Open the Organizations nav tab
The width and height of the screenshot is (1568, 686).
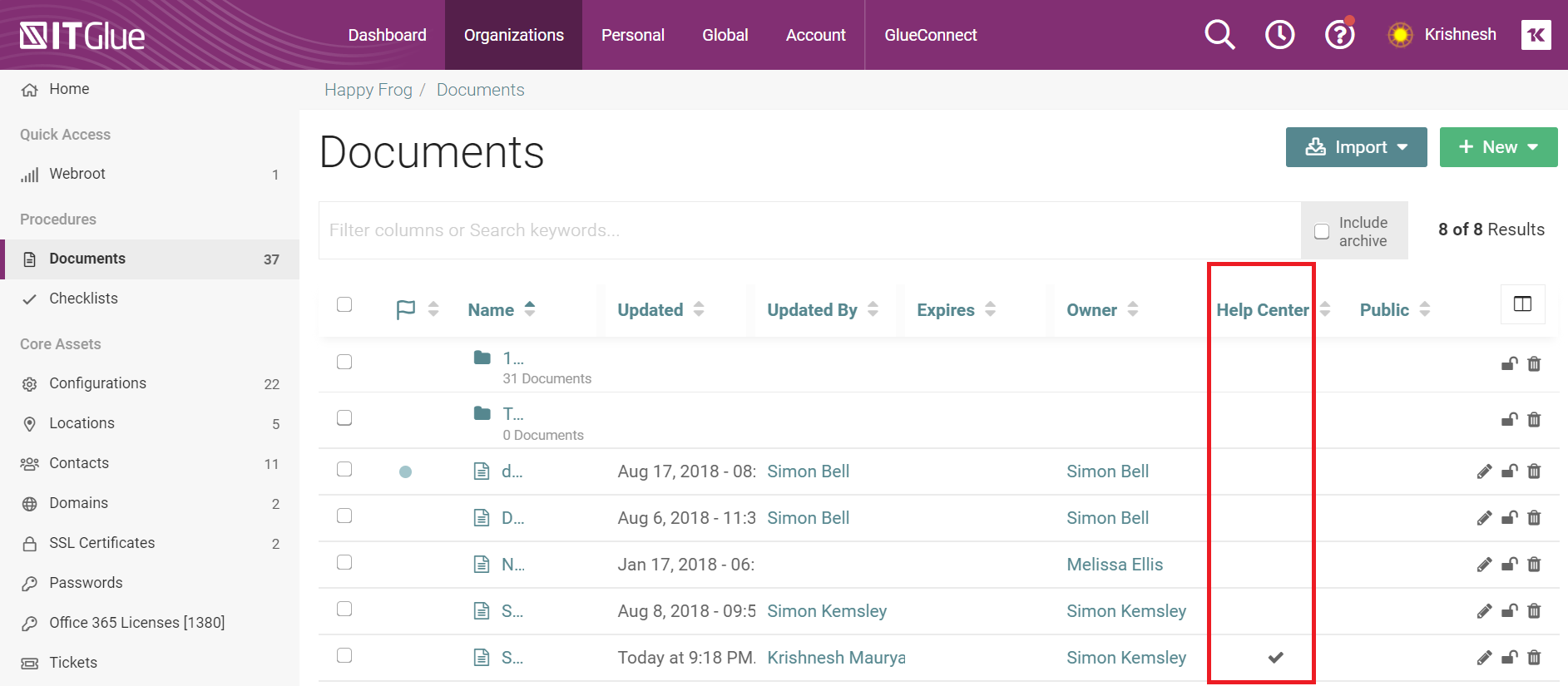click(513, 35)
